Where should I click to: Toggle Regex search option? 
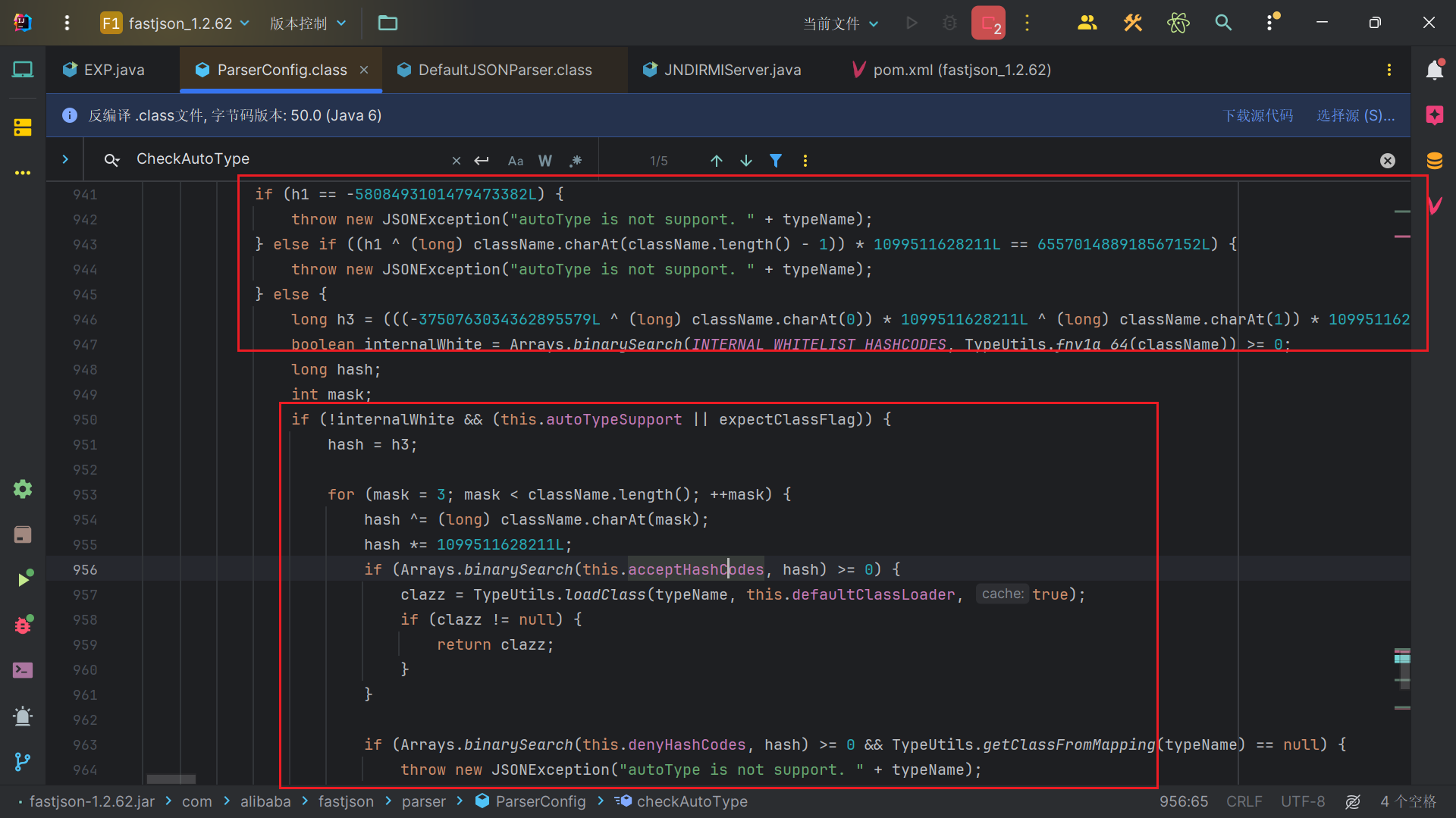pos(576,161)
